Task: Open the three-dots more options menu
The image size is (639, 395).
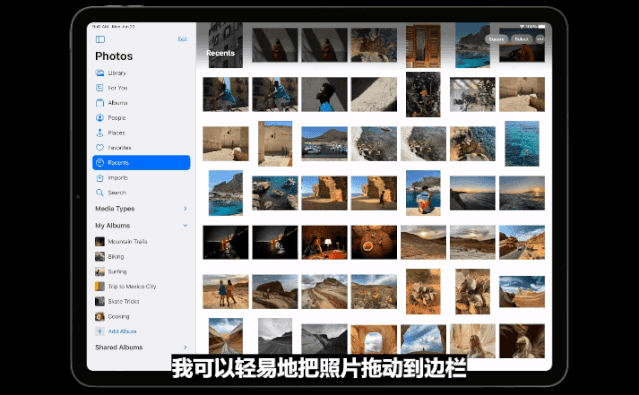Action: click(x=540, y=39)
